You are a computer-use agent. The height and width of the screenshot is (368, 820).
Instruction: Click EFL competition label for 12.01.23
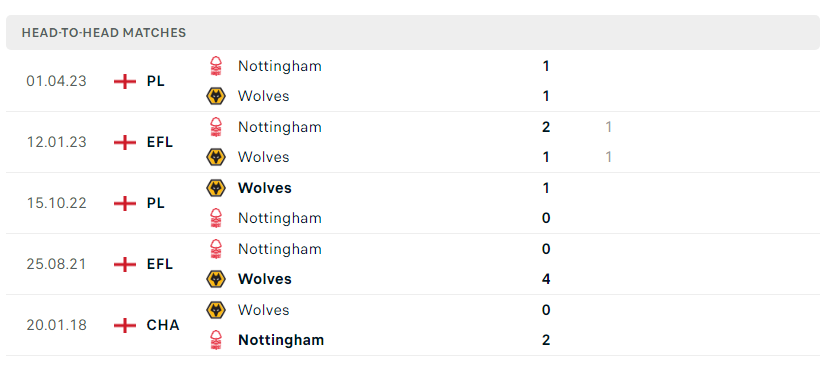(x=160, y=142)
